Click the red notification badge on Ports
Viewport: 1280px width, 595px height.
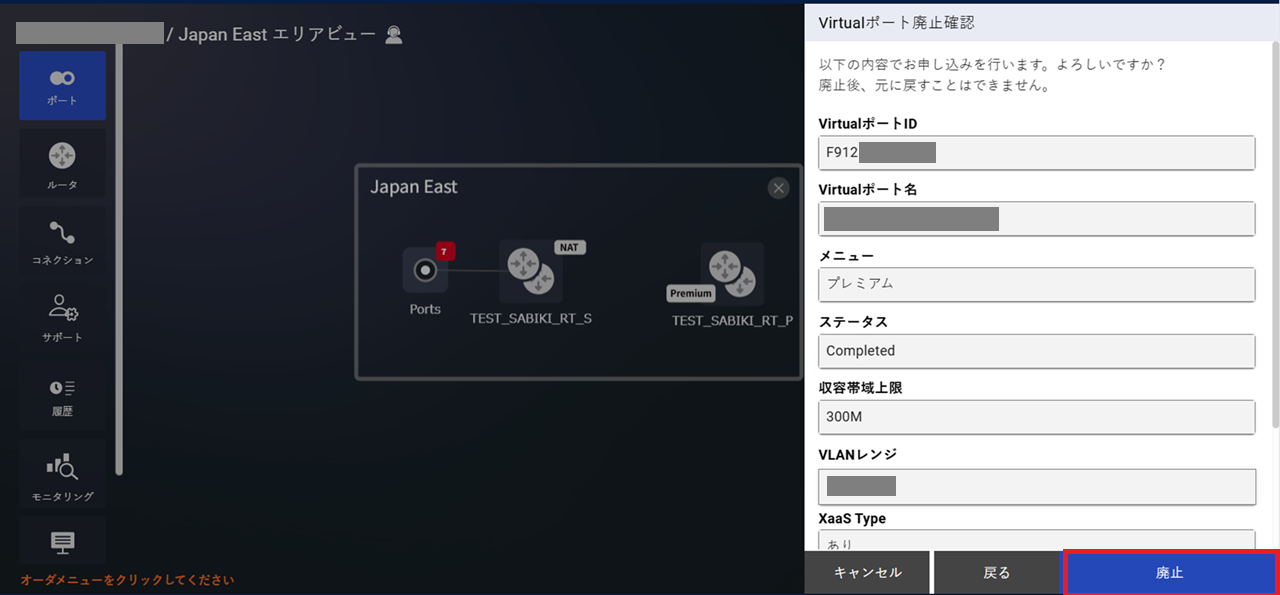[x=446, y=251]
